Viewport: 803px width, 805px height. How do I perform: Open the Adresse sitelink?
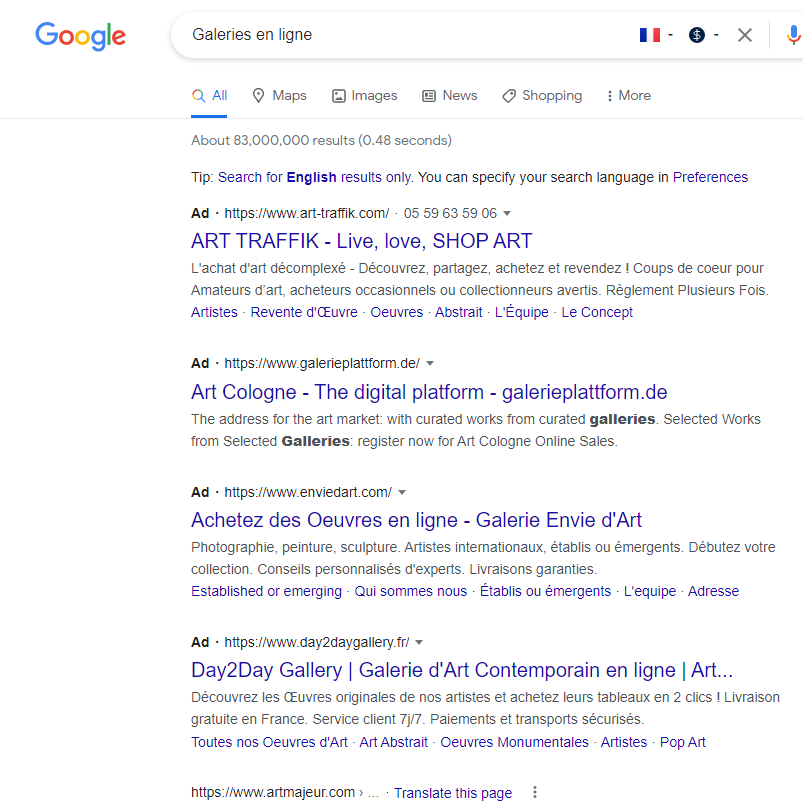pyautogui.click(x=713, y=591)
